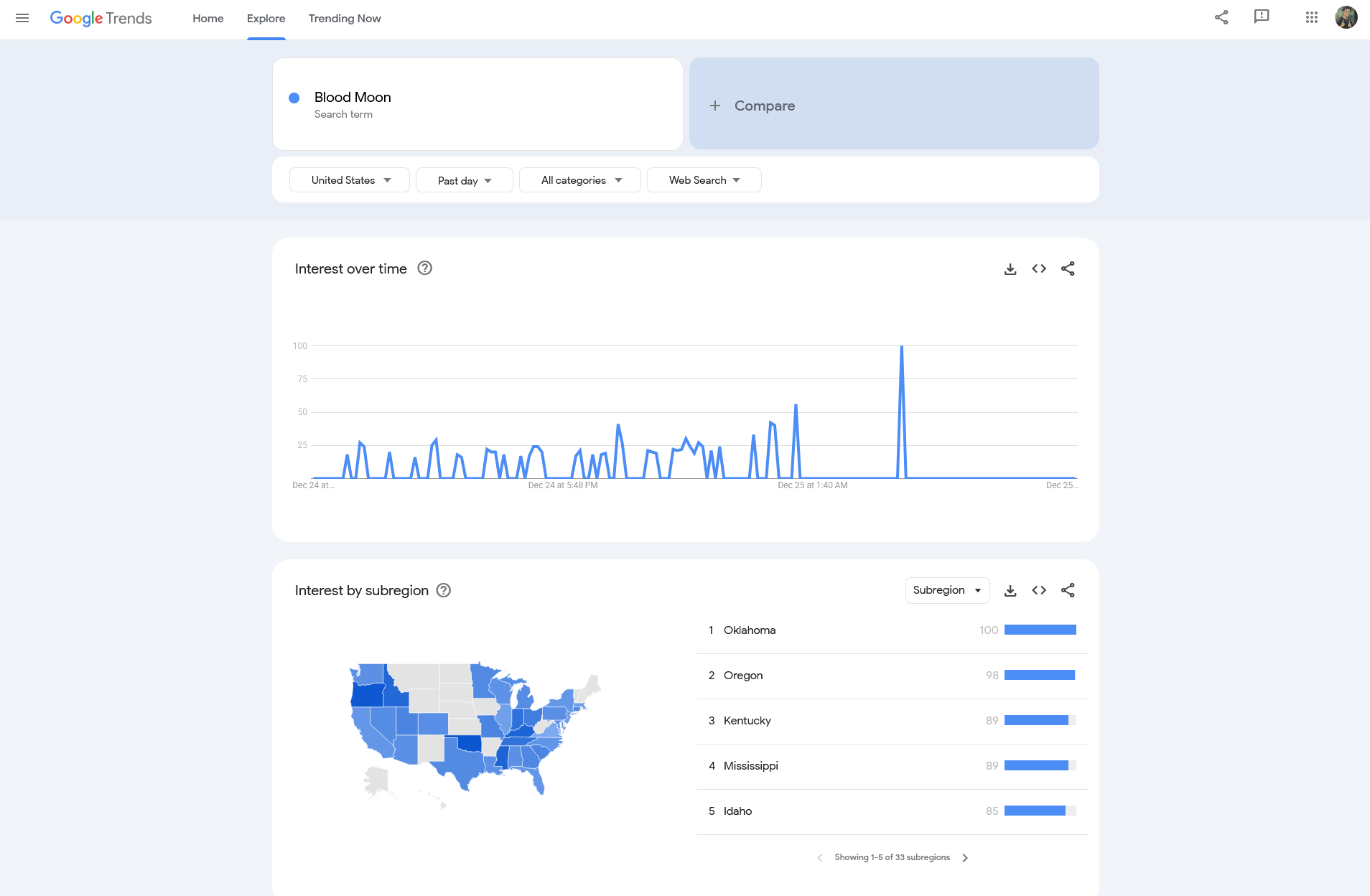Screen dimensions: 1370x896
Task: Open the hamburger main menu
Action: (22, 18)
